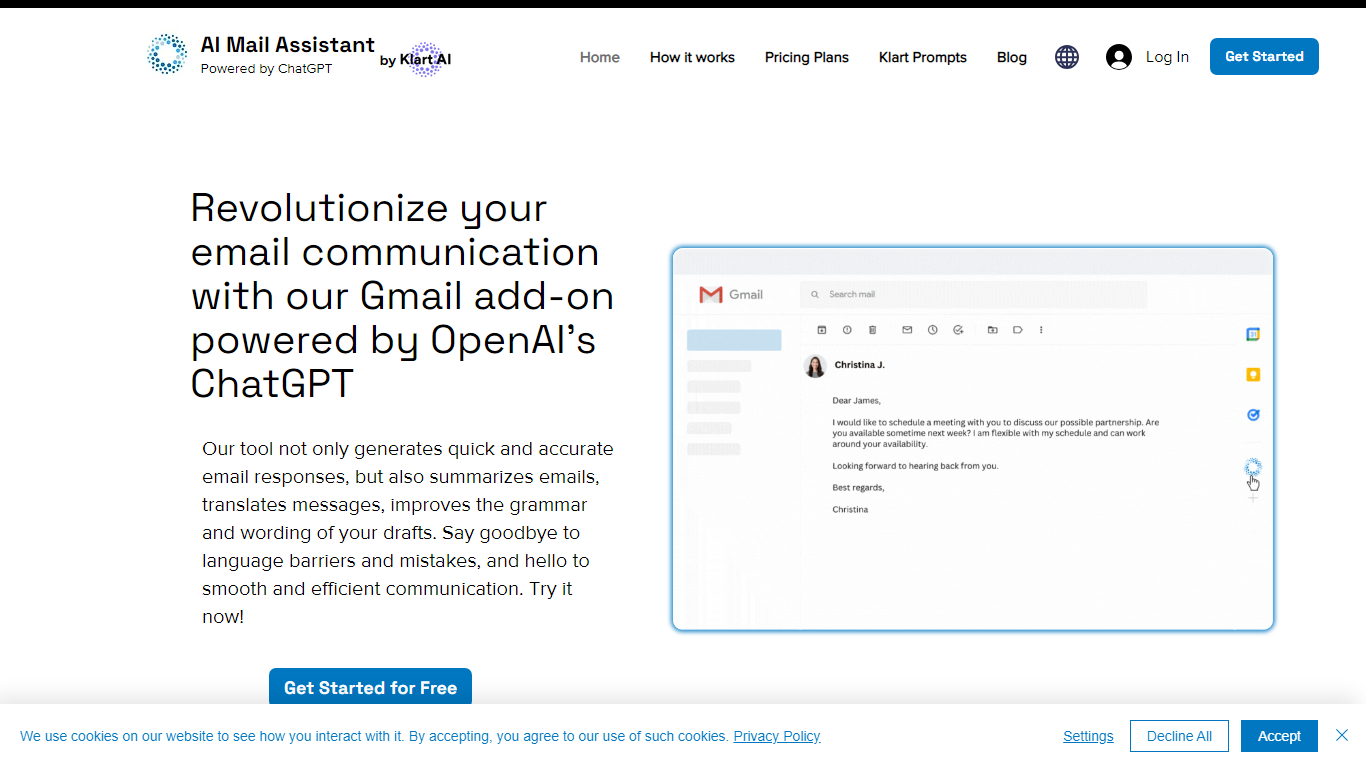Navigate to Pricing Plans
This screenshot has width=1366, height=768.
(806, 57)
